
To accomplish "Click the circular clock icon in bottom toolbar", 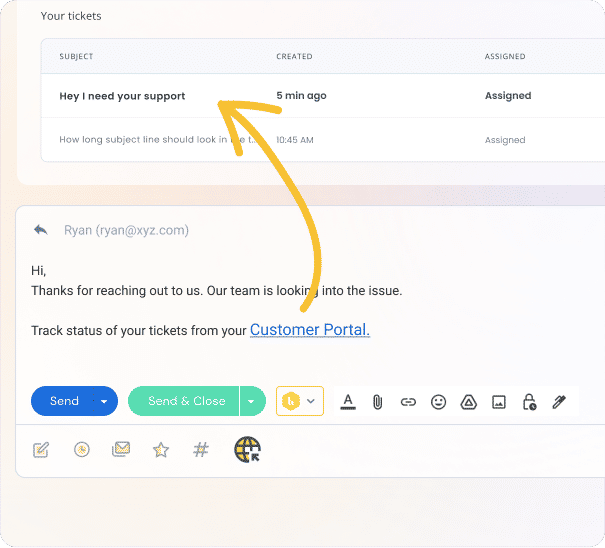I will (82, 449).
